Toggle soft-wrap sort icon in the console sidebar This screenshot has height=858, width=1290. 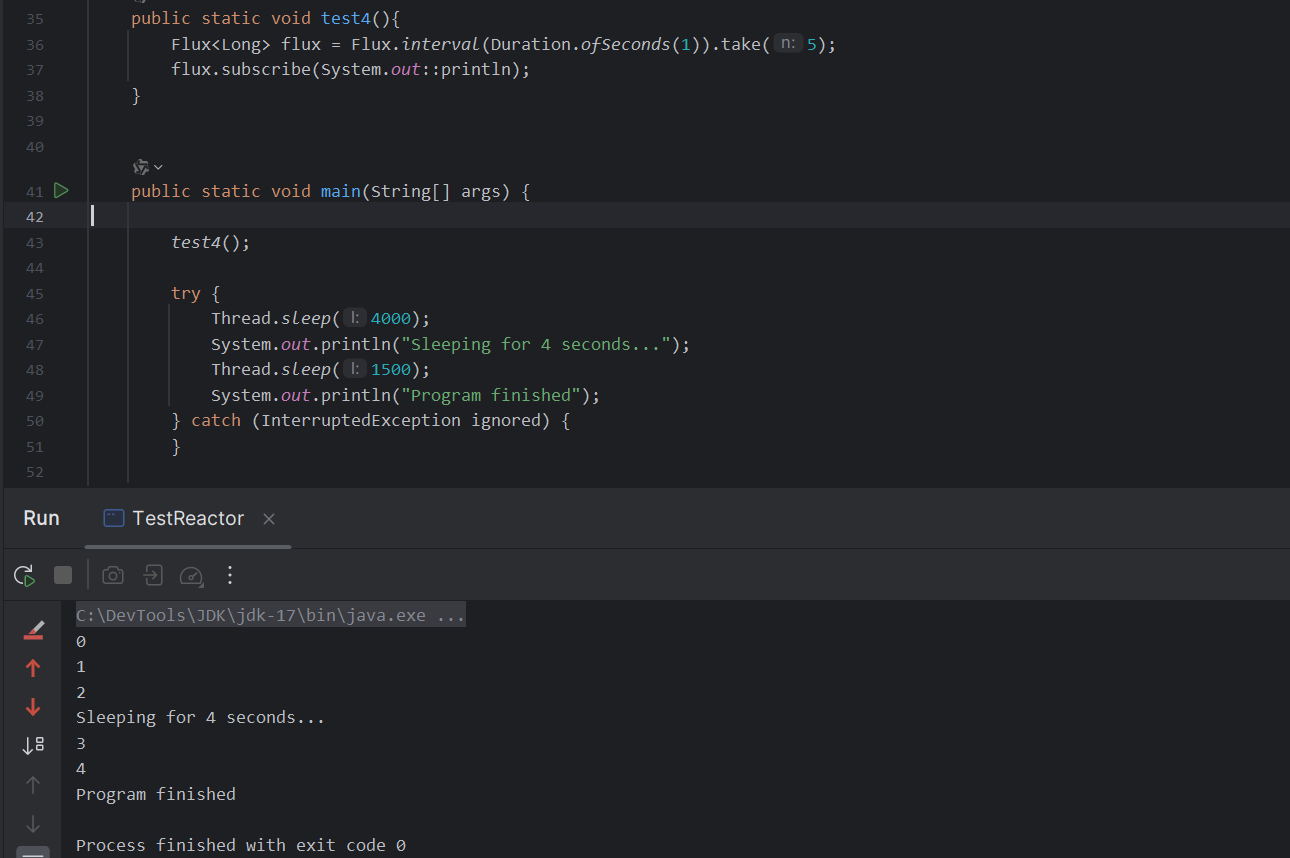click(x=33, y=745)
